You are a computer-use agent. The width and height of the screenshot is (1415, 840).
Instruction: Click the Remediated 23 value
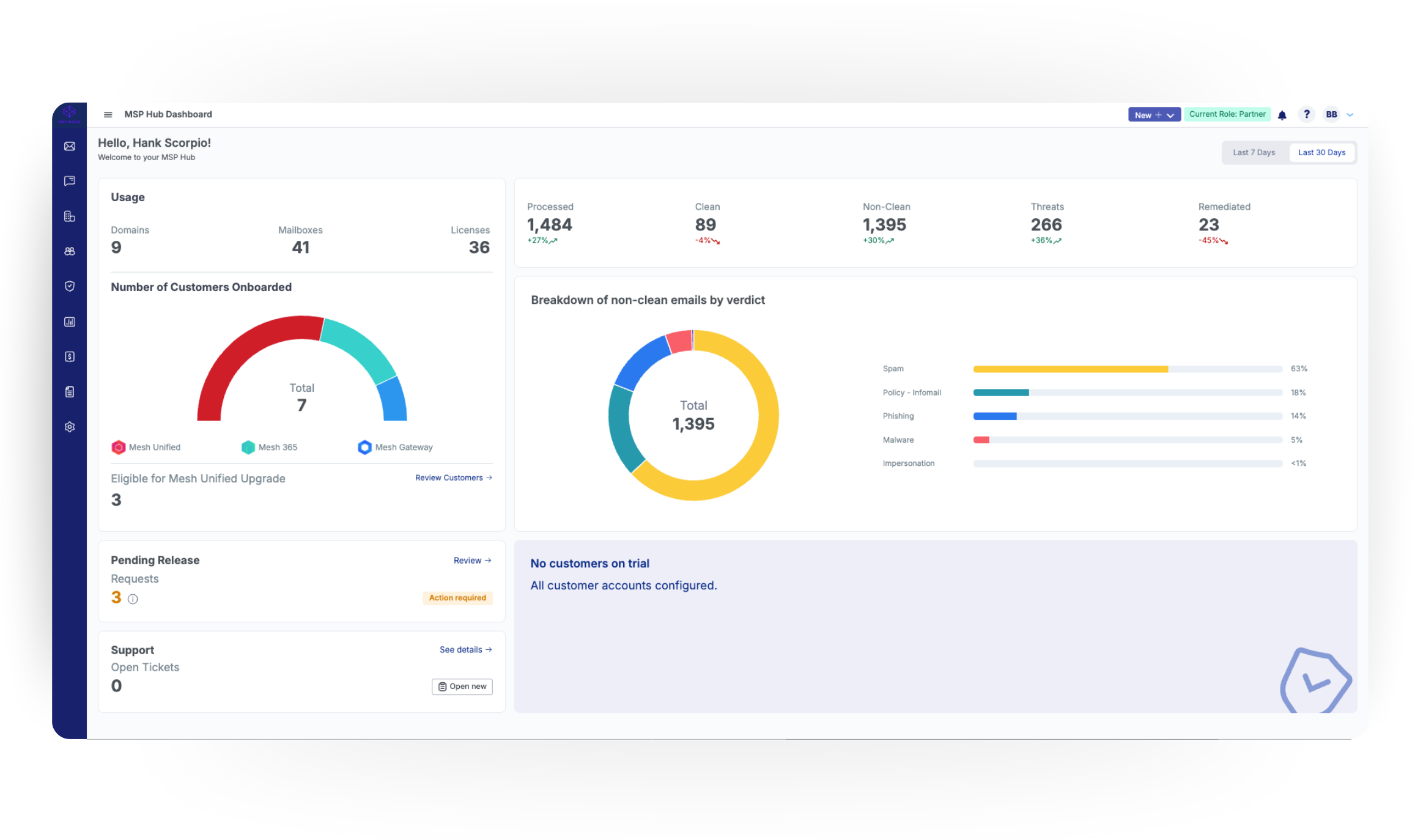coord(1208,225)
